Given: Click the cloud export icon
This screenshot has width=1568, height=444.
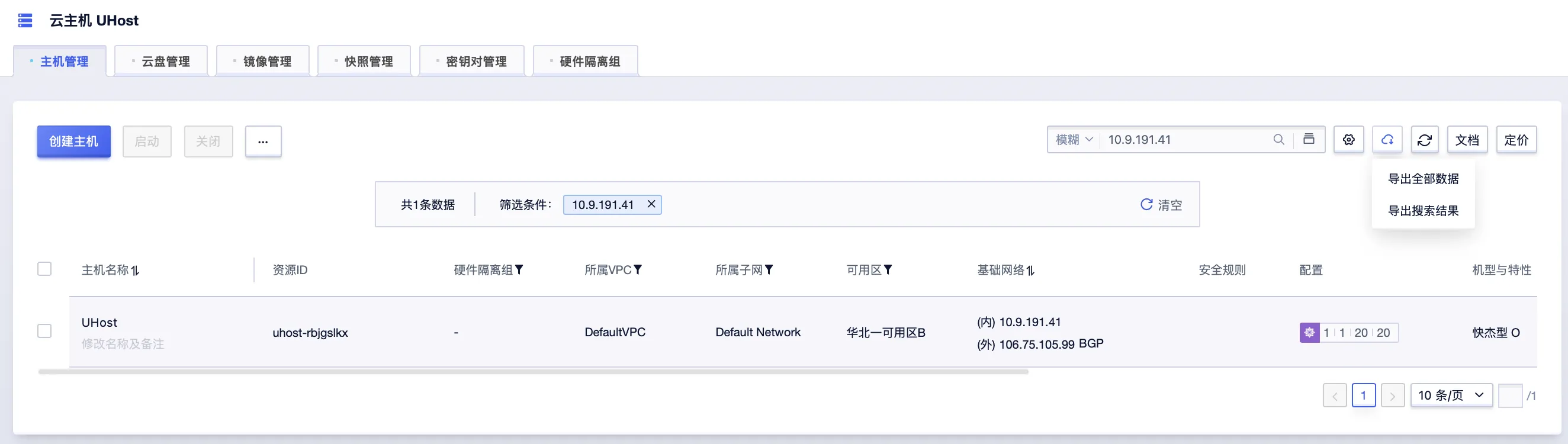Looking at the screenshot, I should pos(1387,140).
